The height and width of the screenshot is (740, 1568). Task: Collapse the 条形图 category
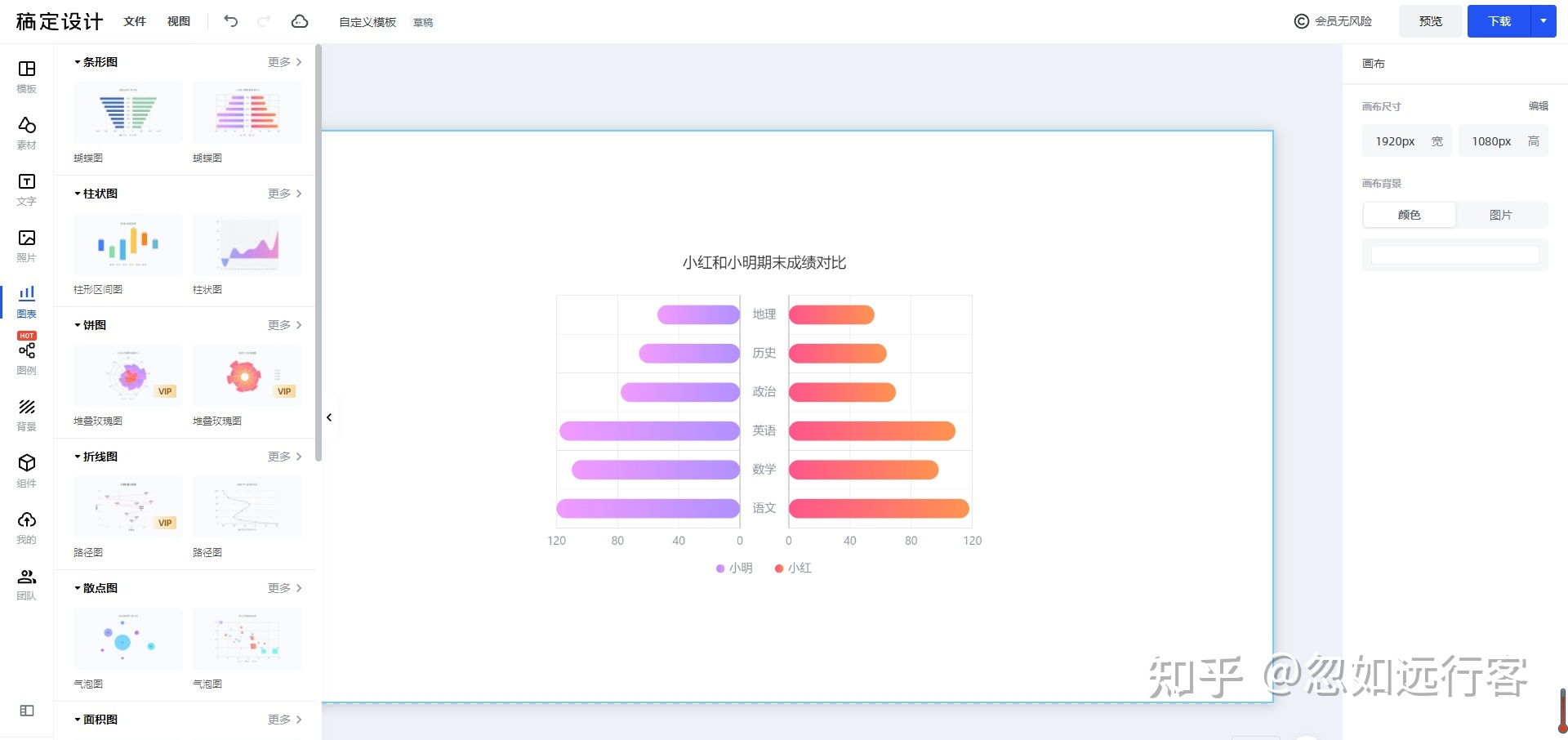coord(96,62)
